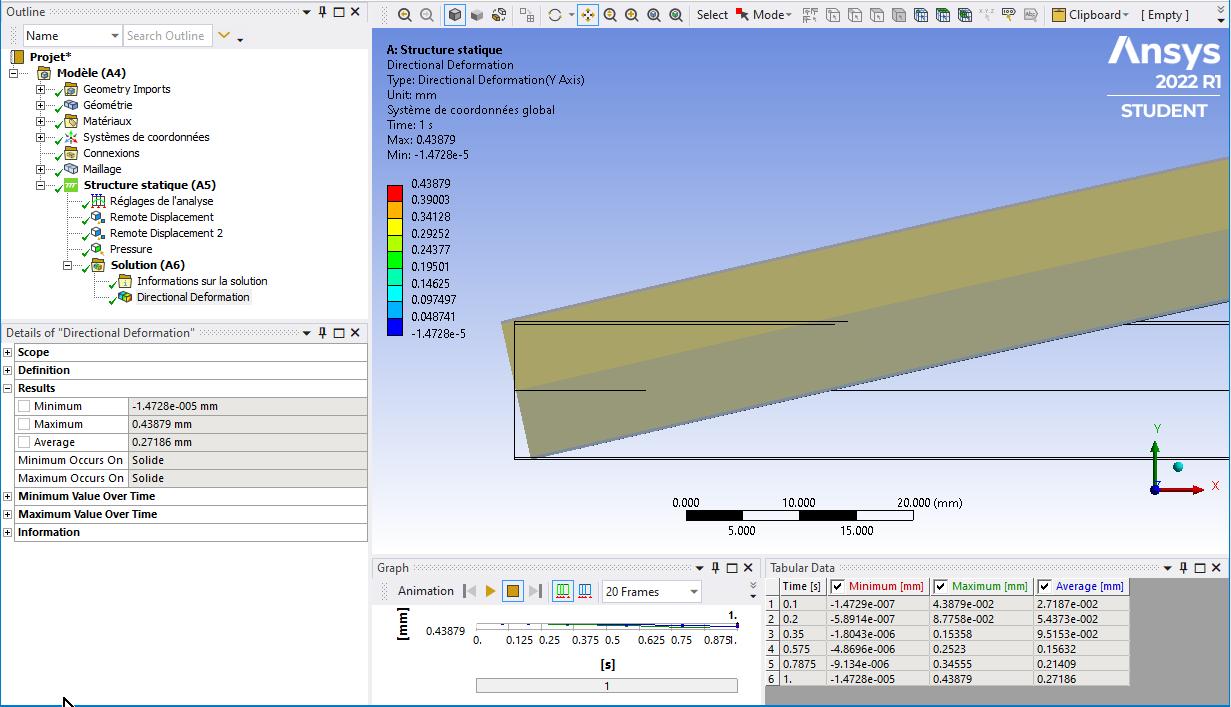Expand the Scope section in Details
This screenshot has height=707, width=1231.
(x=8, y=352)
